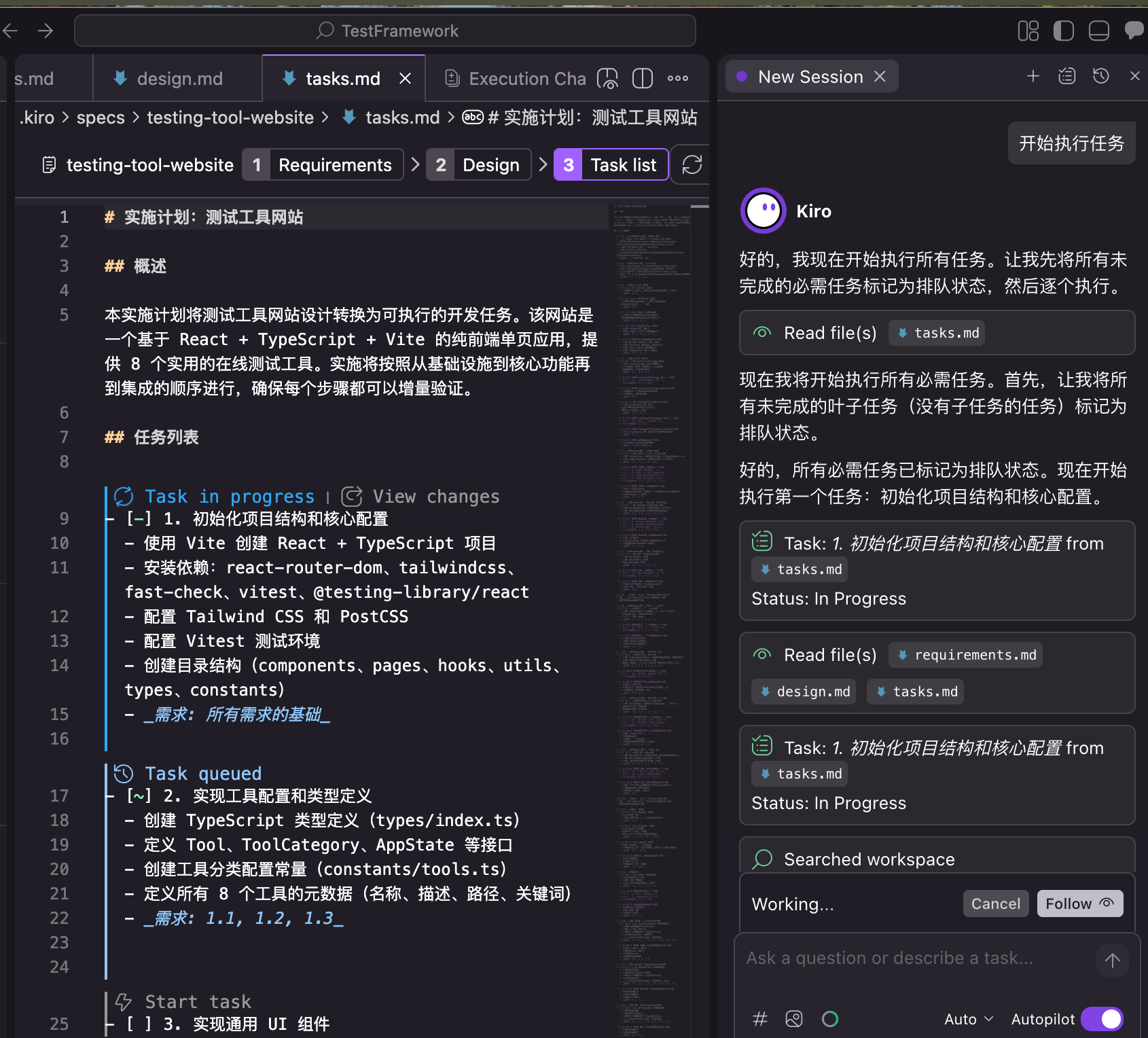The height and width of the screenshot is (1038, 1148).
Task: Open the Auto mode dropdown
Action: (968, 1018)
